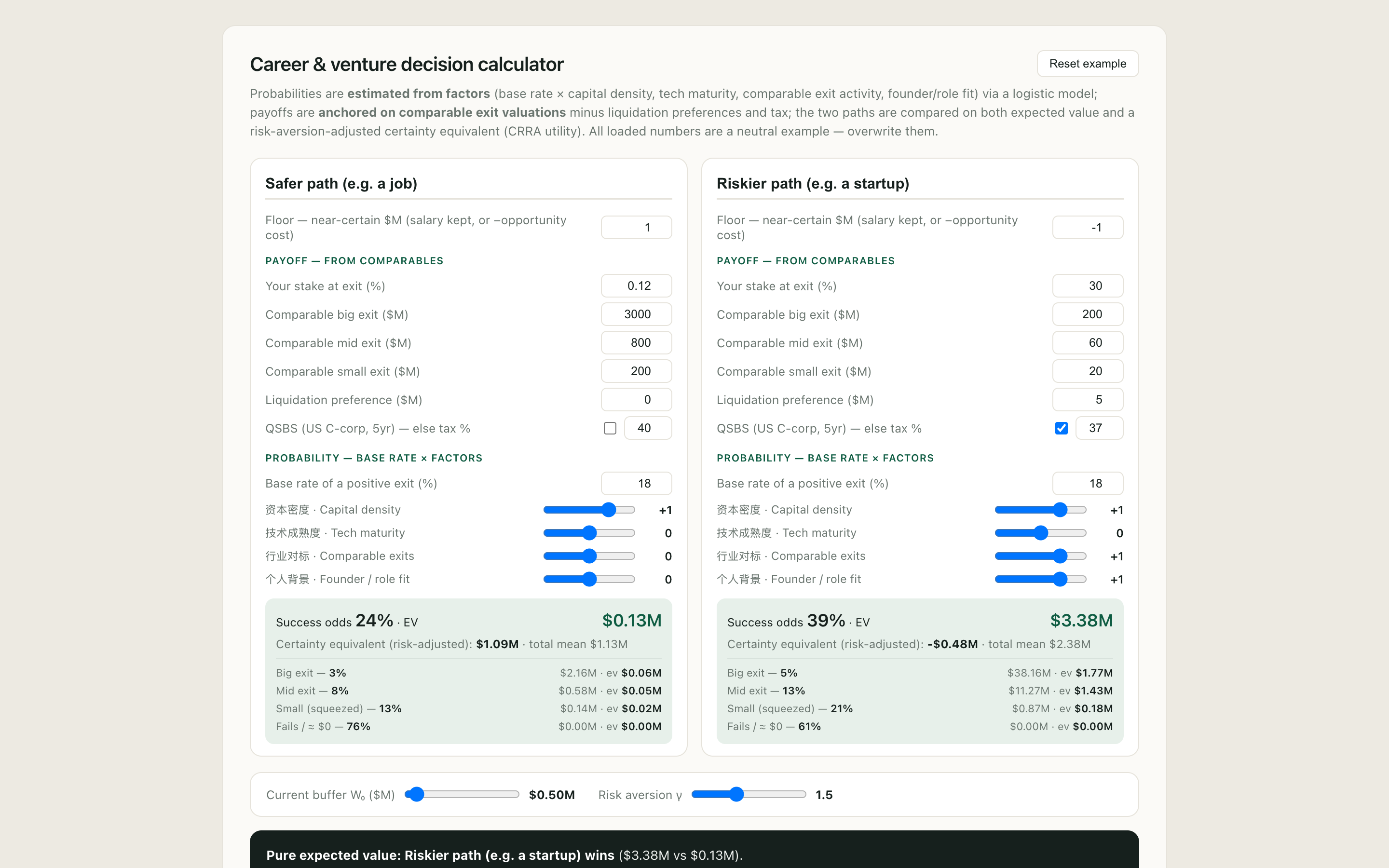
Task: Edit the Safer path tax percent field
Action: pyautogui.click(x=647, y=428)
